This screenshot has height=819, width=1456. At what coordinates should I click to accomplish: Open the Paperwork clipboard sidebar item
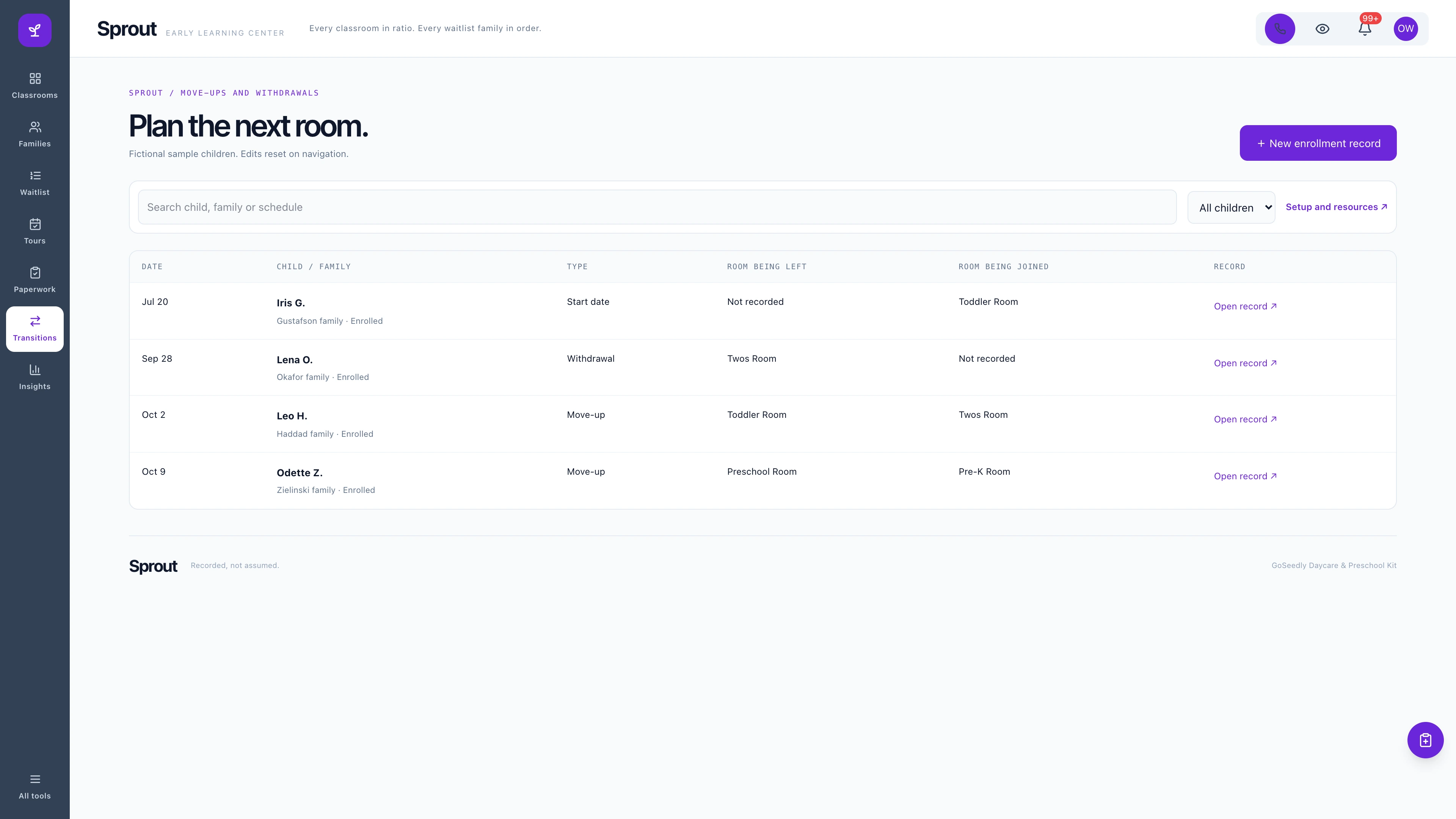[35, 280]
